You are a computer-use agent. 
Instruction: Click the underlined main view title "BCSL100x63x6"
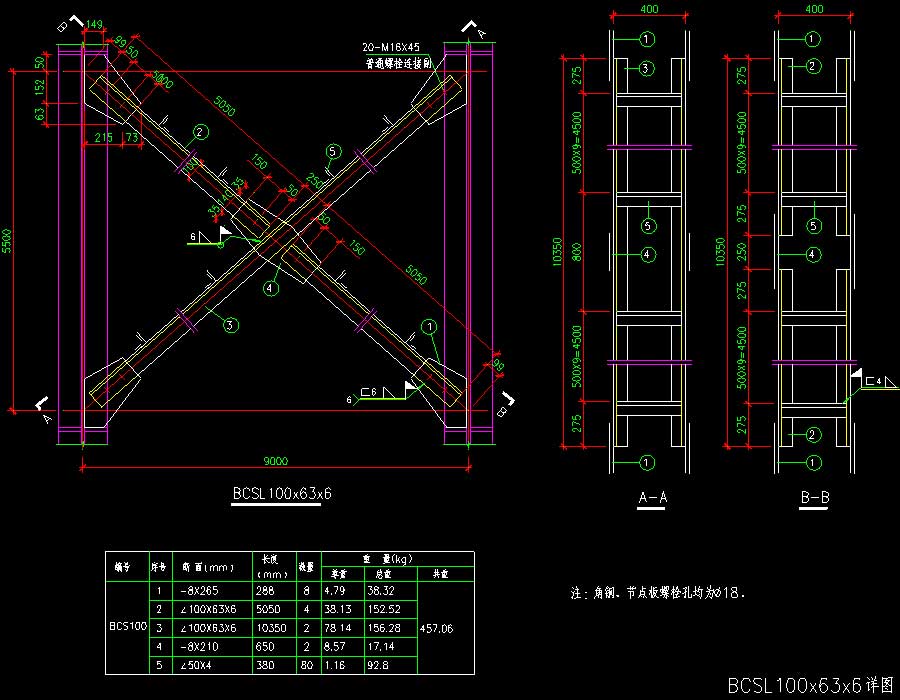(x=282, y=493)
